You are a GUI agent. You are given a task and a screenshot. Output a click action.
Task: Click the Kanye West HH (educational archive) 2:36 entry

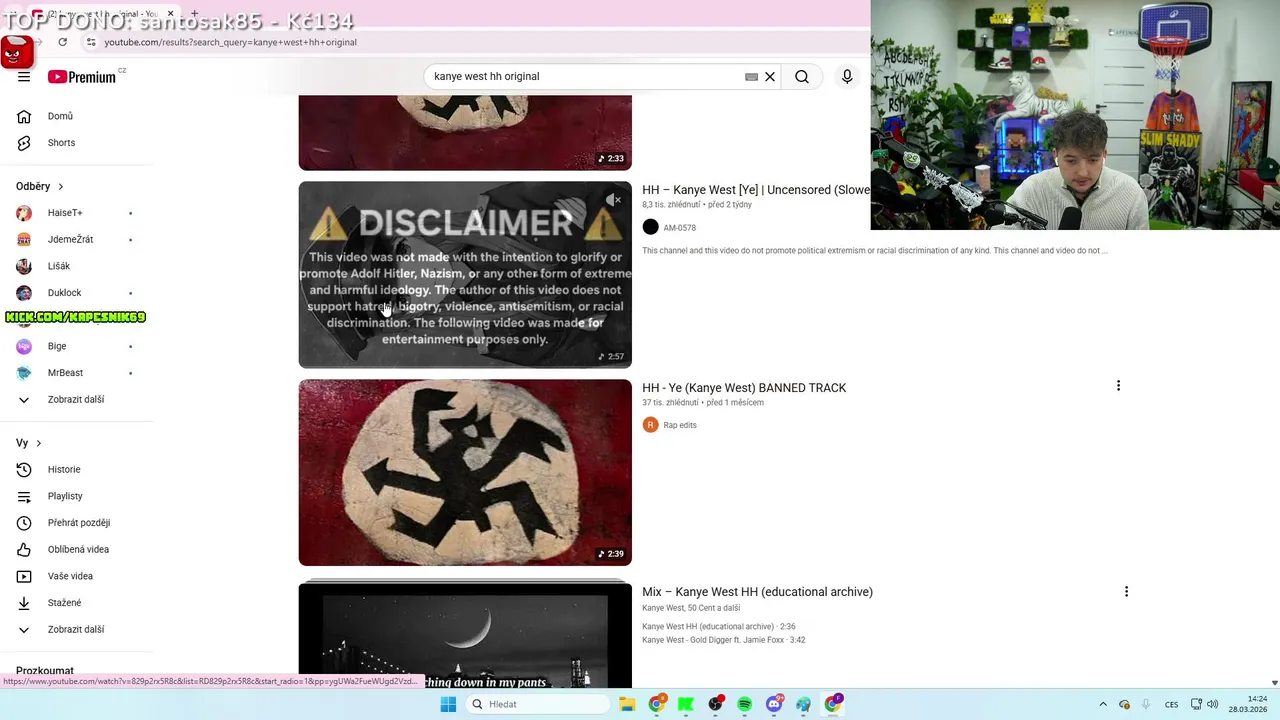[718, 627]
